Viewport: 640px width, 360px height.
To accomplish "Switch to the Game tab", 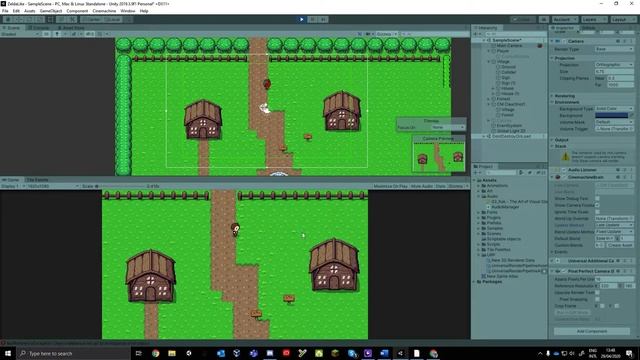I will [11, 180].
